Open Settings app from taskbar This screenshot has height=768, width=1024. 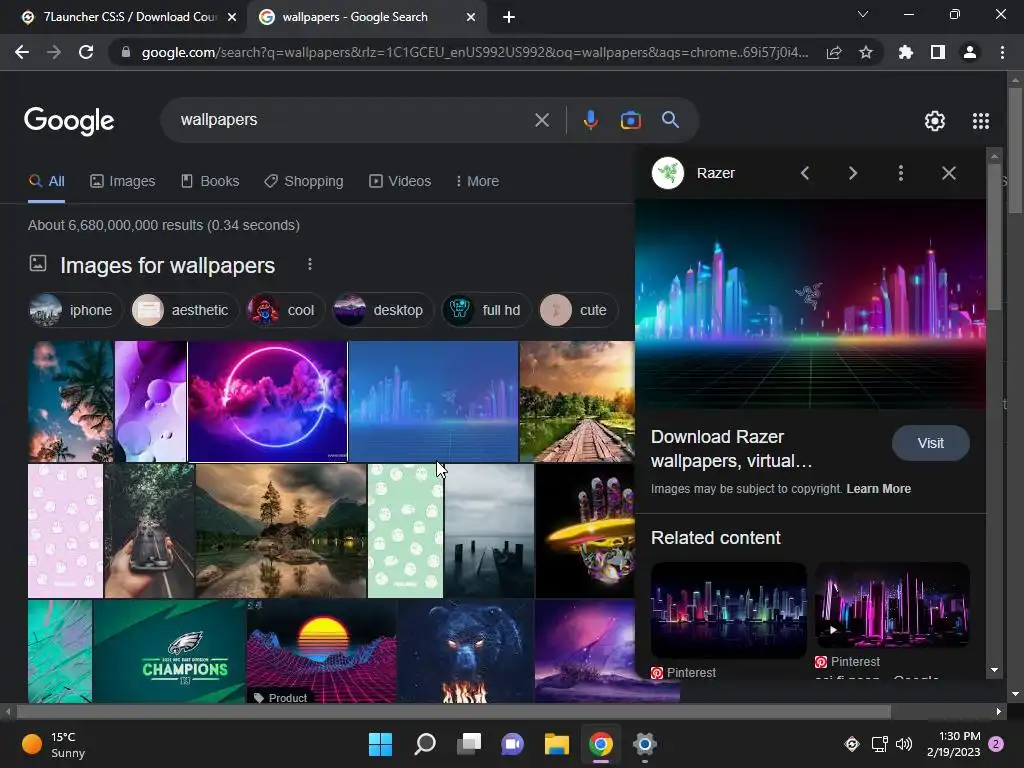pos(644,744)
